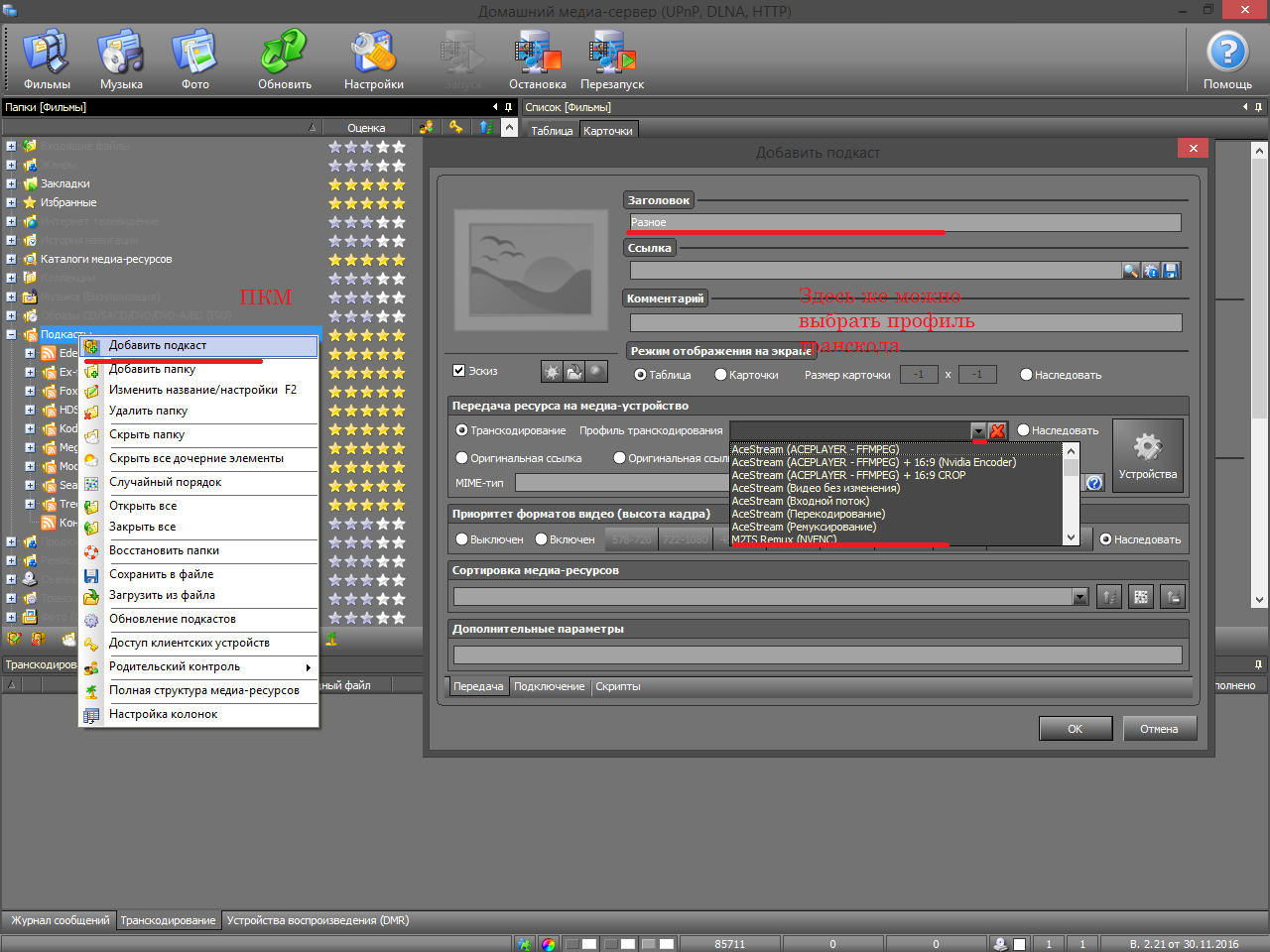The image size is (1270, 952).
Task: Open the Фильмы section in toolbar
Action: [47, 58]
